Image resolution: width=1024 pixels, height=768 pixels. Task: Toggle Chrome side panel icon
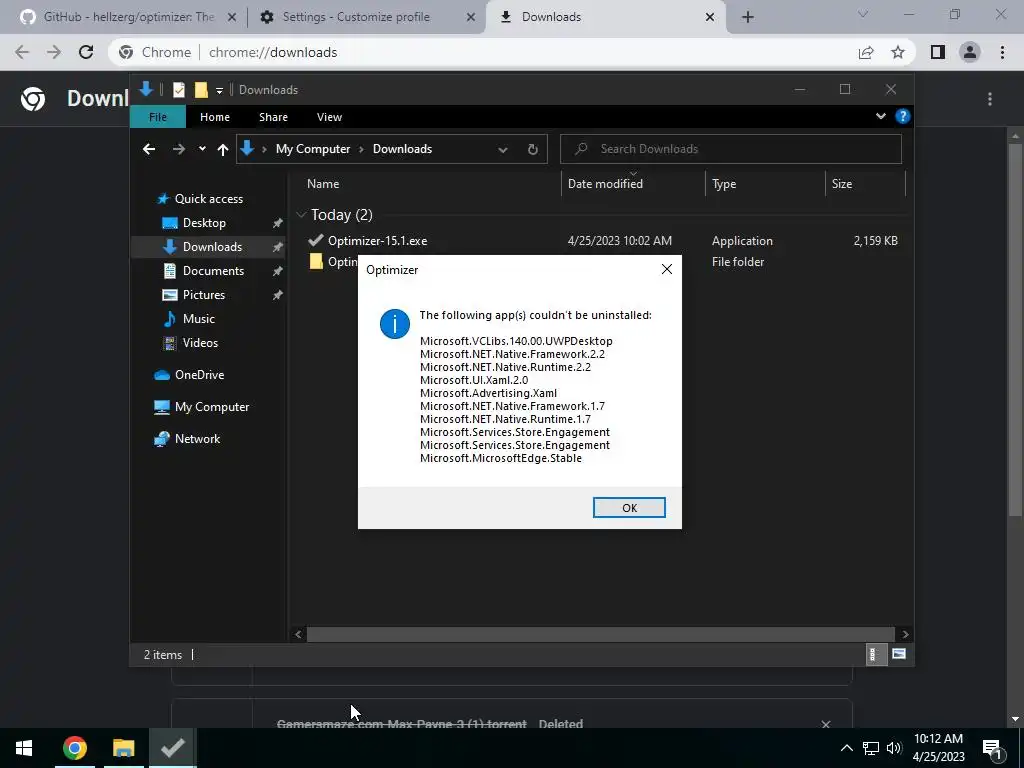click(938, 52)
